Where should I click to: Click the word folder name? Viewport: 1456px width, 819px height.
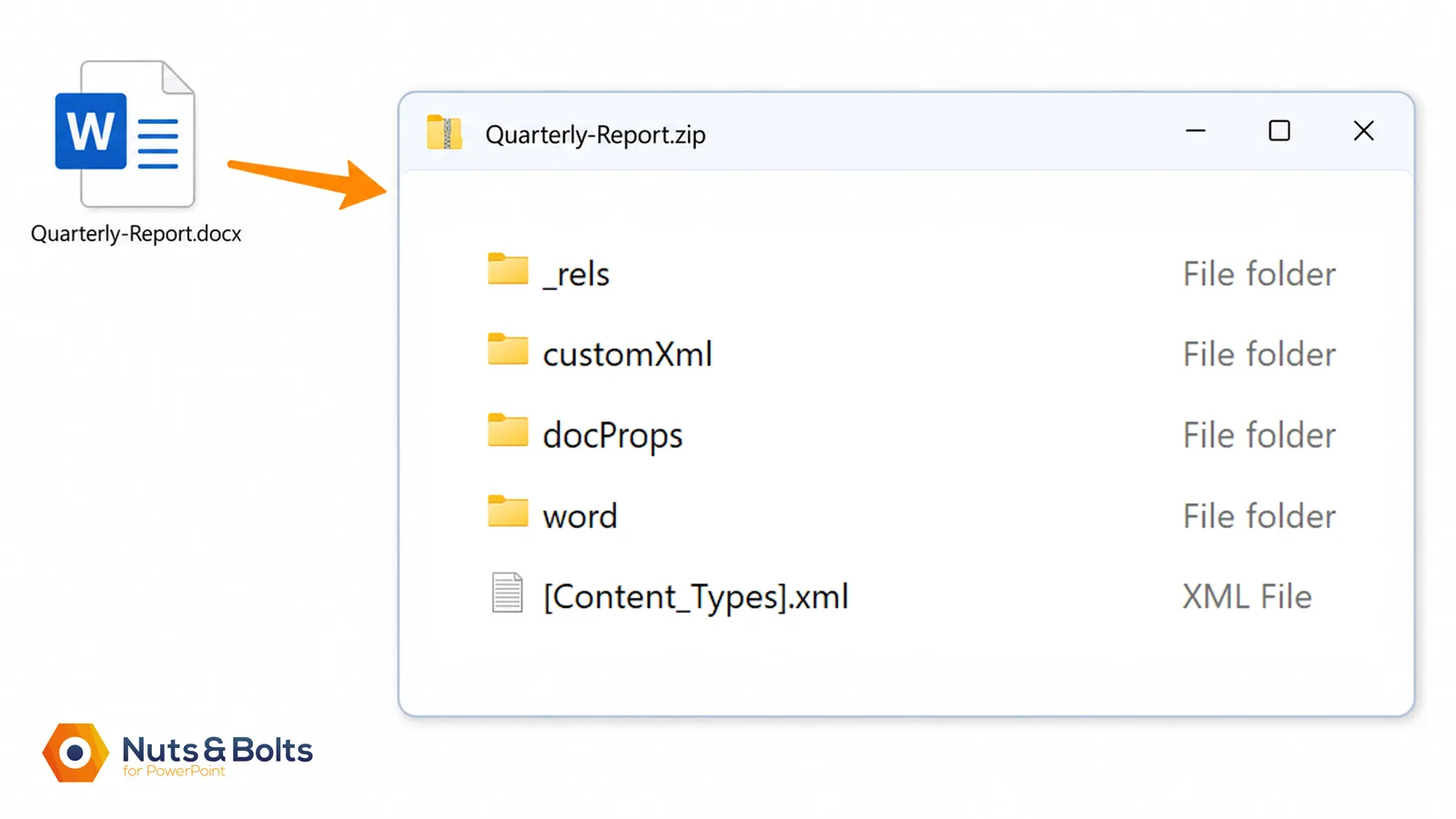(580, 517)
